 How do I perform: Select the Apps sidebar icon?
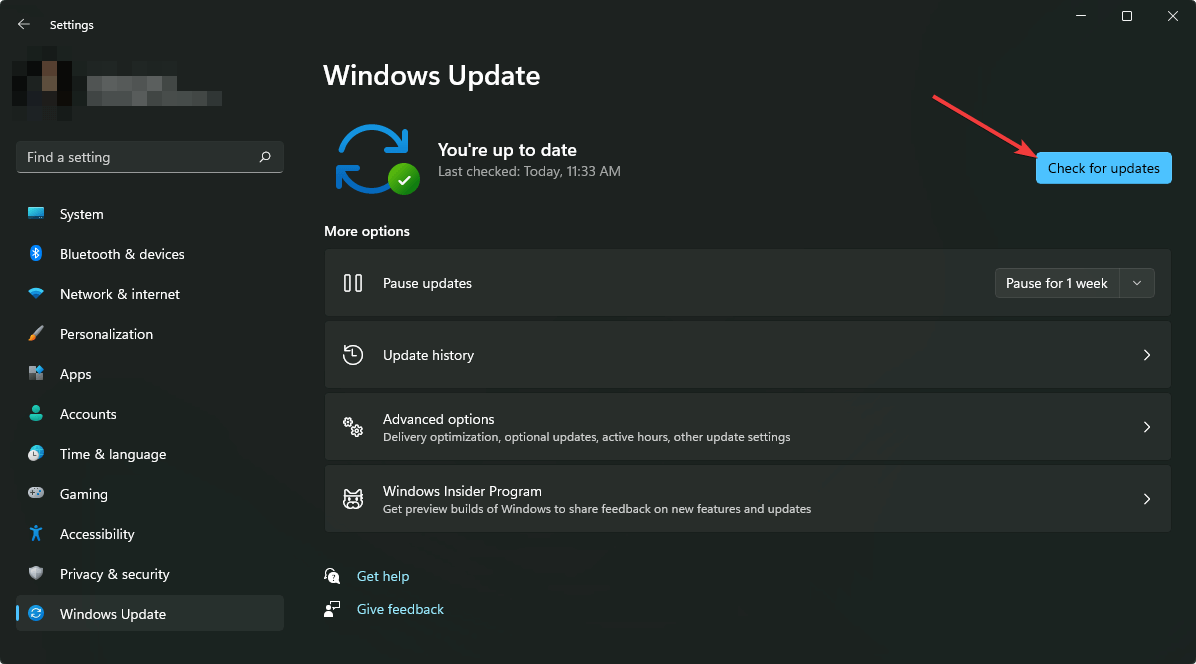[x=35, y=374]
